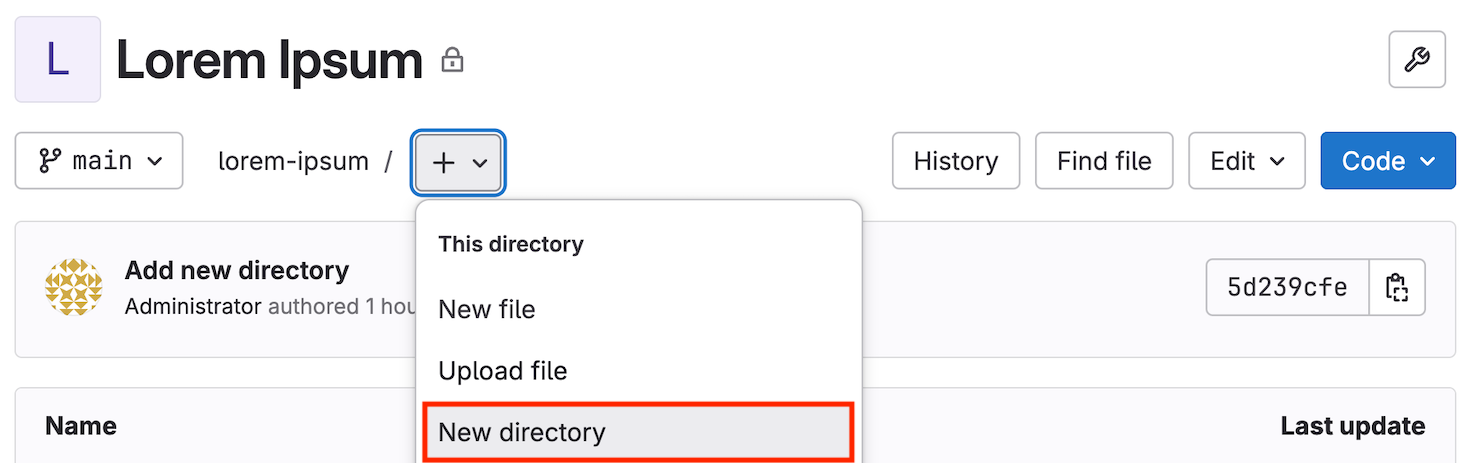Image resolution: width=1460 pixels, height=463 pixels.
Task: Click the private lock icon beside the project title
Action: pyautogui.click(x=453, y=60)
